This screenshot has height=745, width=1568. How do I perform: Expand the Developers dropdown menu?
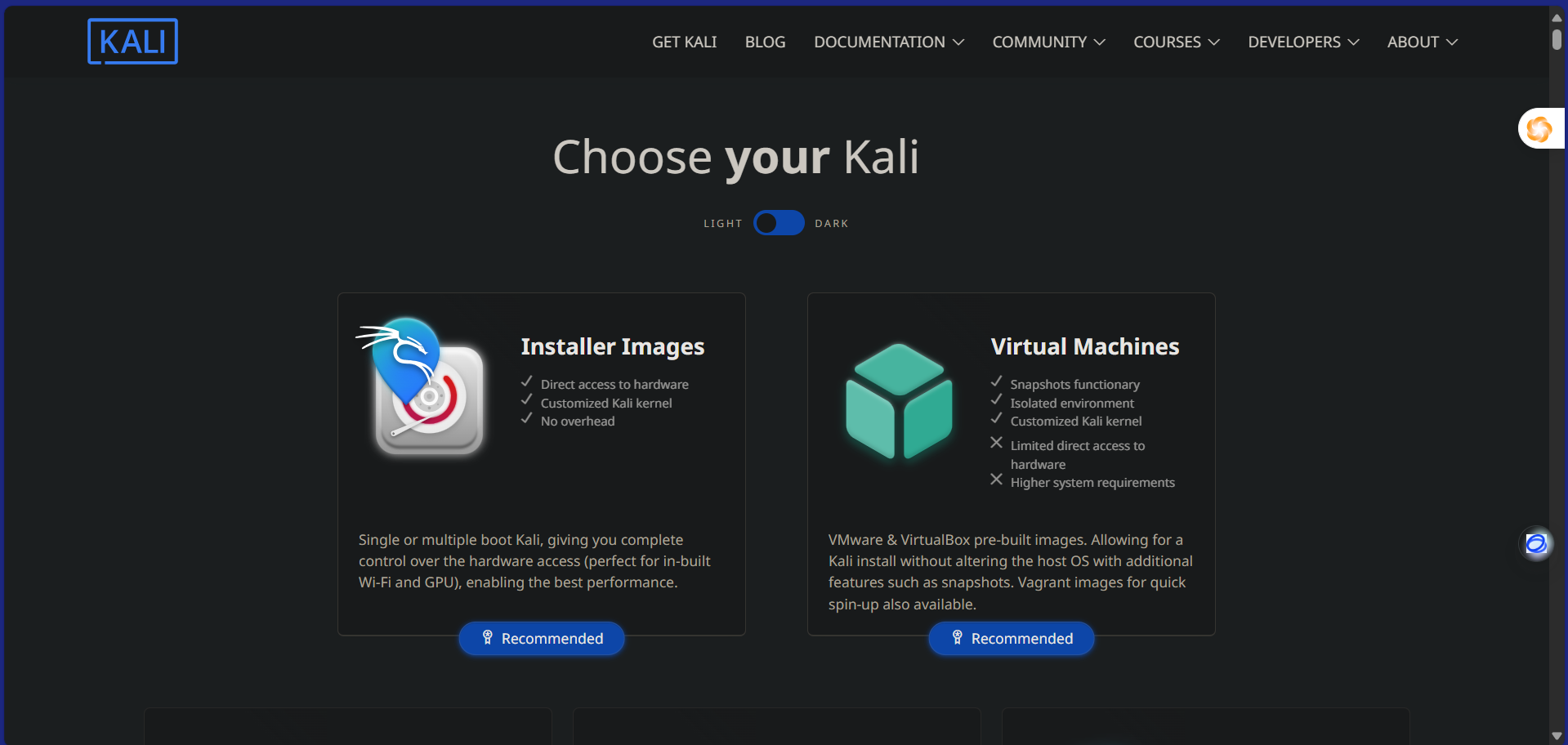pyautogui.click(x=1303, y=42)
